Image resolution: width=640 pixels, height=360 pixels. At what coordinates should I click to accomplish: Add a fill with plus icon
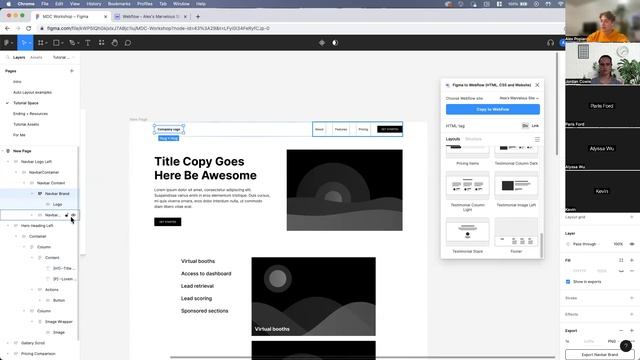click(x=632, y=260)
